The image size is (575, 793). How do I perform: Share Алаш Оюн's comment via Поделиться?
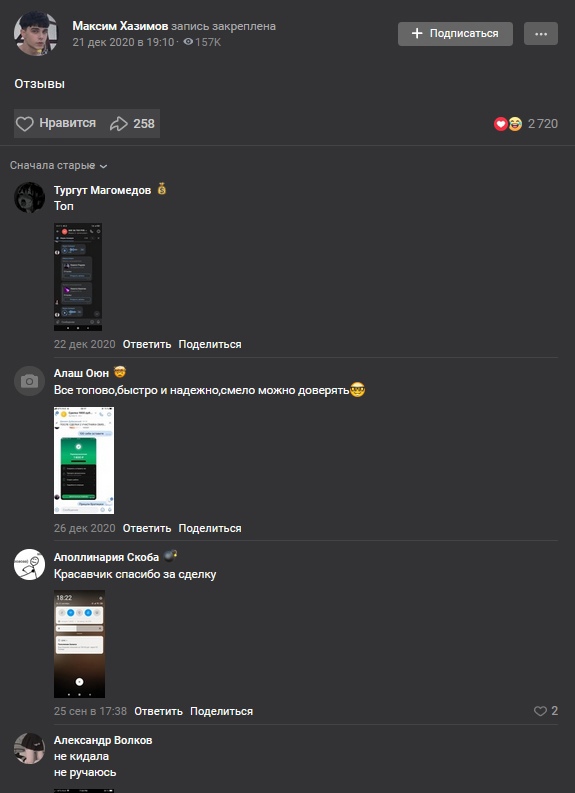[x=210, y=528]
